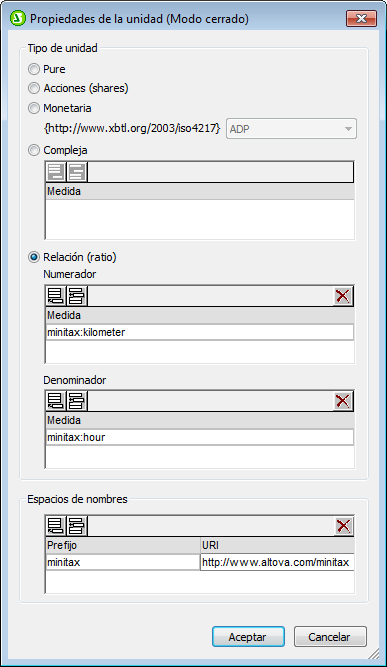Delete the selected Numerador measure row
The width and height of the screenshot is (387, 667).
point(343,296)
